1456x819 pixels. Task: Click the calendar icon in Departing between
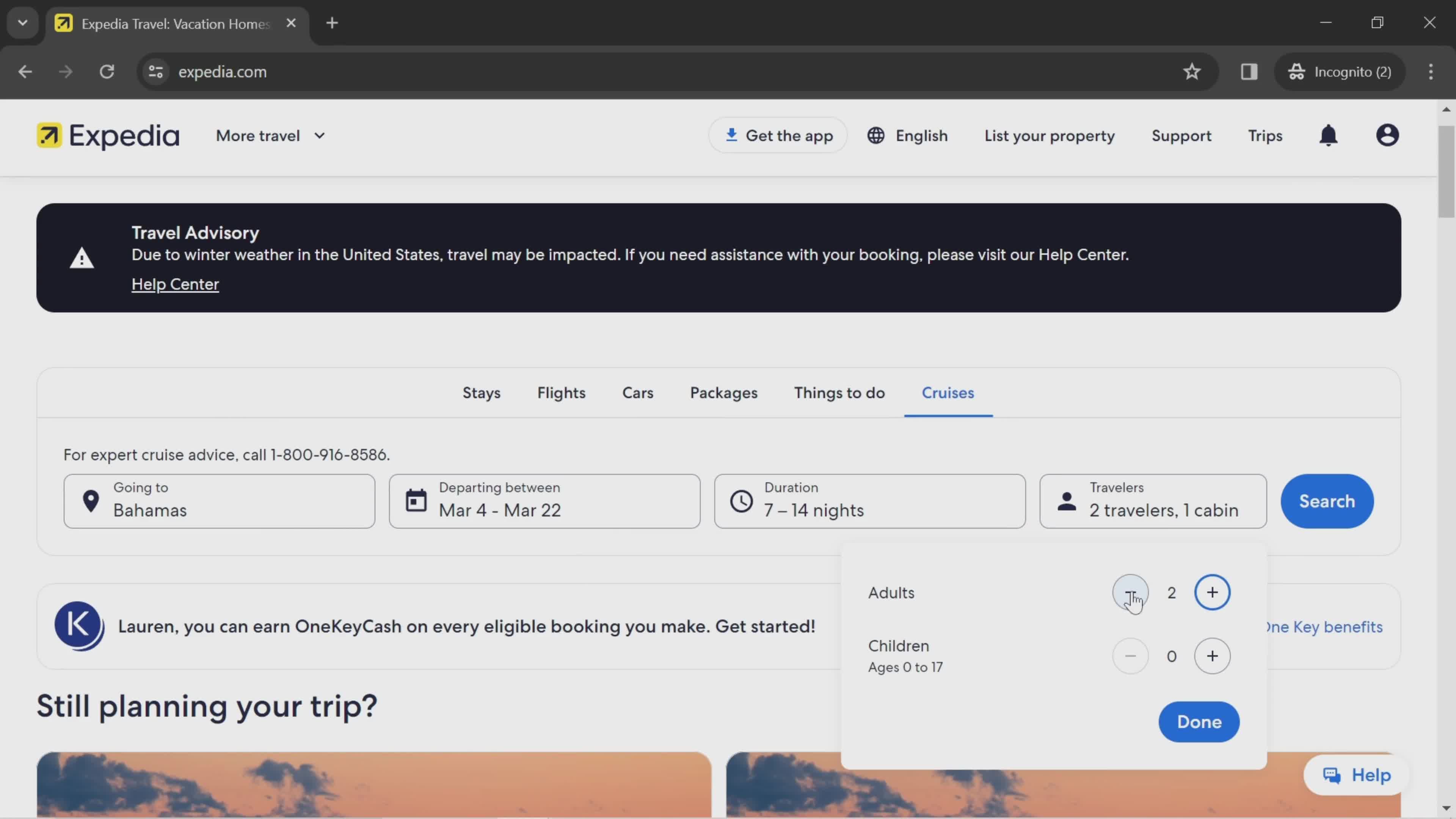tap(416, 501)
